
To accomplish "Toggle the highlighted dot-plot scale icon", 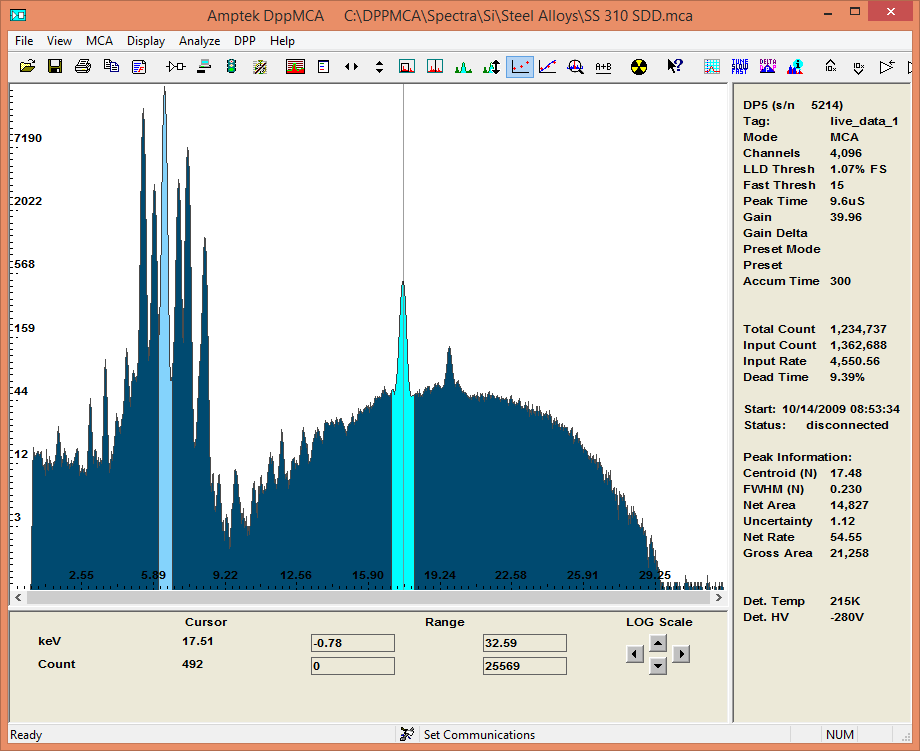I will click(x=519, y=66).
